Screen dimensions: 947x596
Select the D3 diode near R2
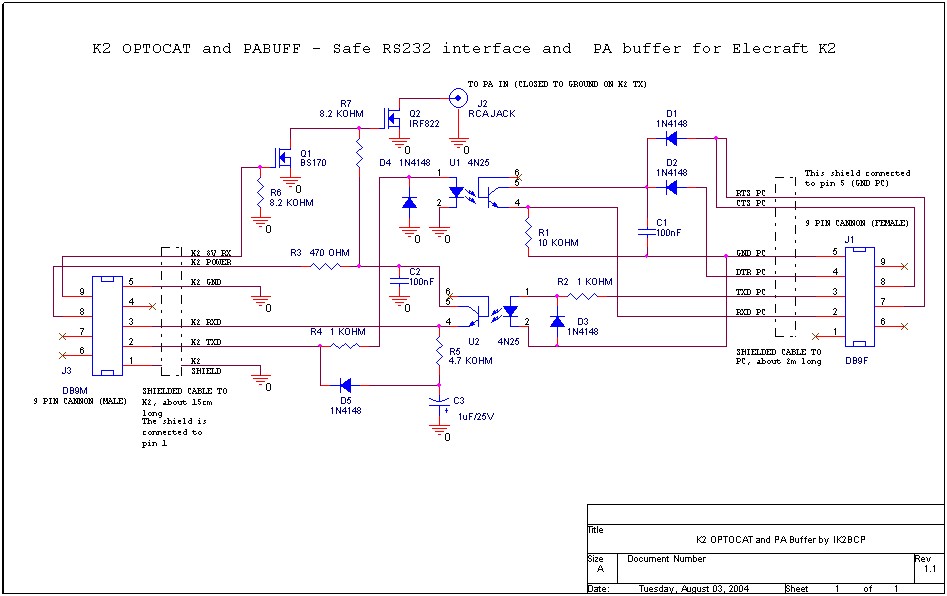(556, 322)
